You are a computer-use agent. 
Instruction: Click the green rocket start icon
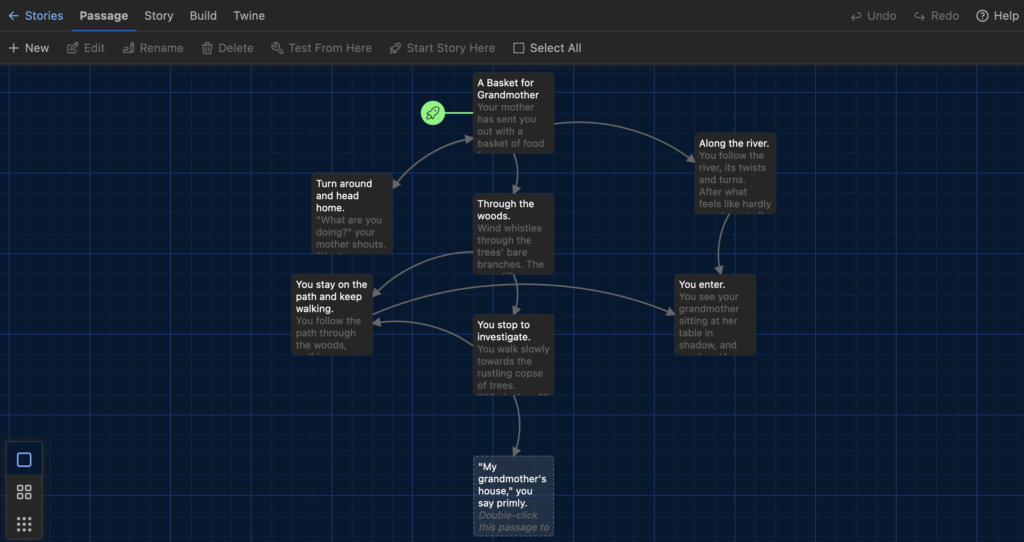pyautogui.click(x=432, y=113)
